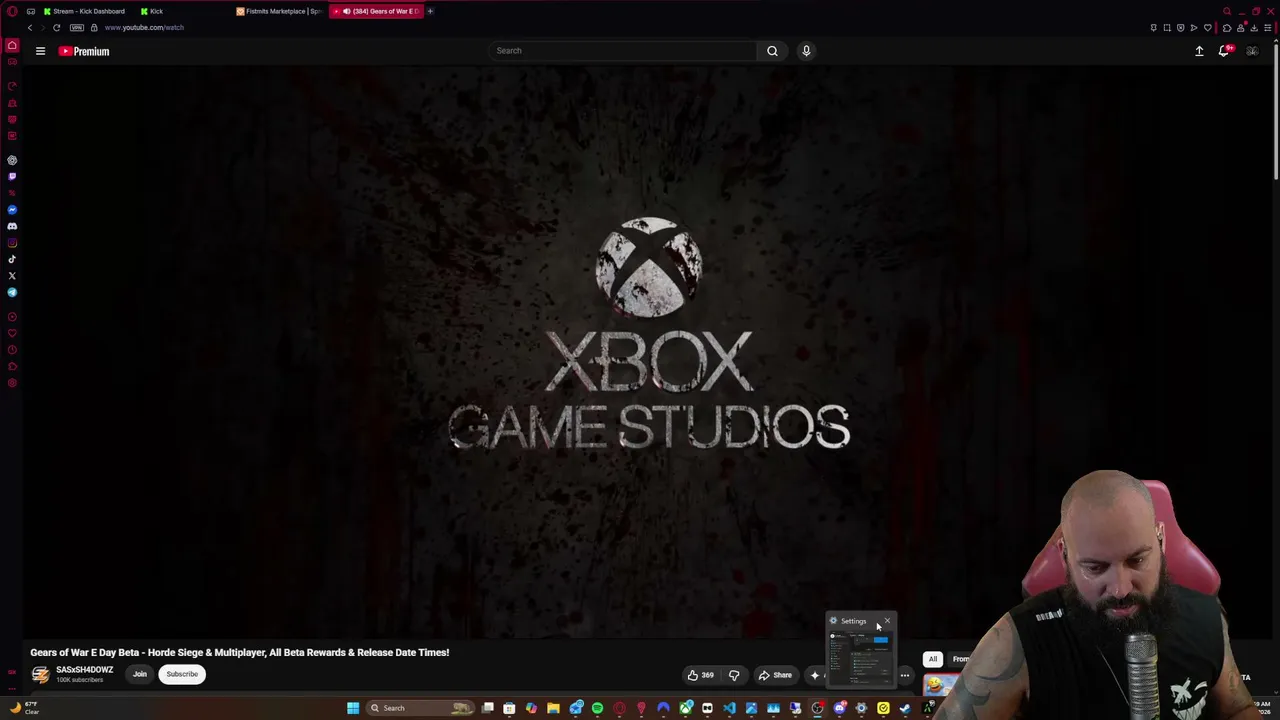
Task: Click the Share button under the video
Action: pos(774,675)
